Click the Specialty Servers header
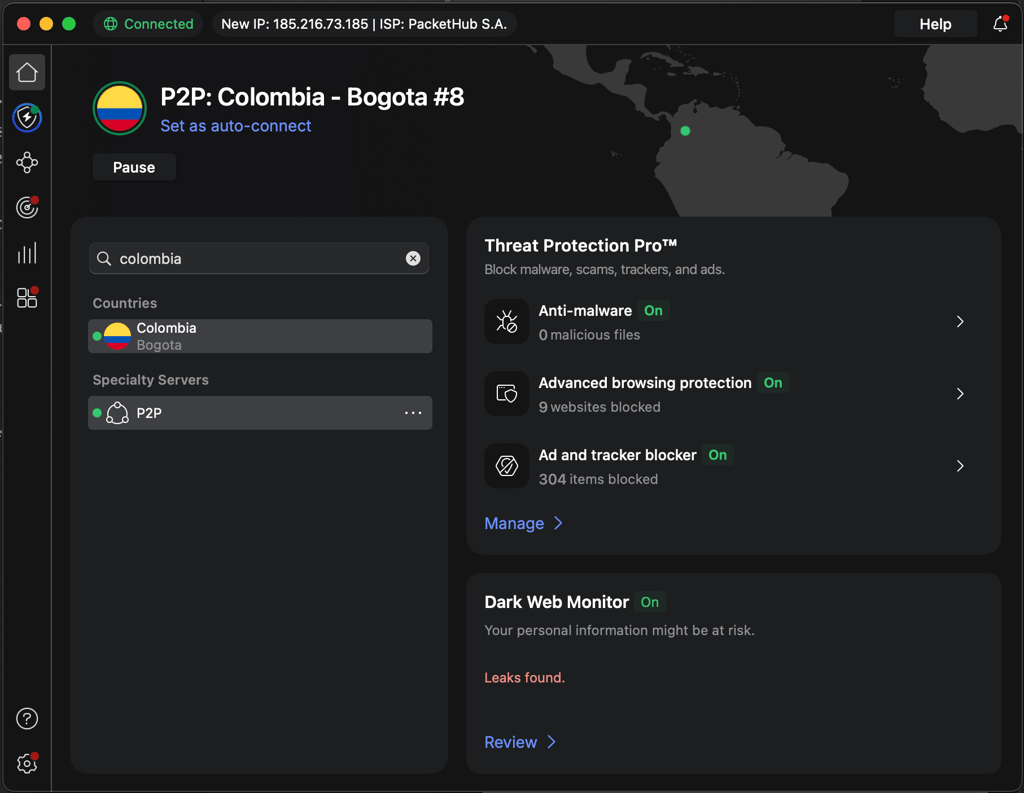Screen dimensions: 1024x793 (151, 380)
